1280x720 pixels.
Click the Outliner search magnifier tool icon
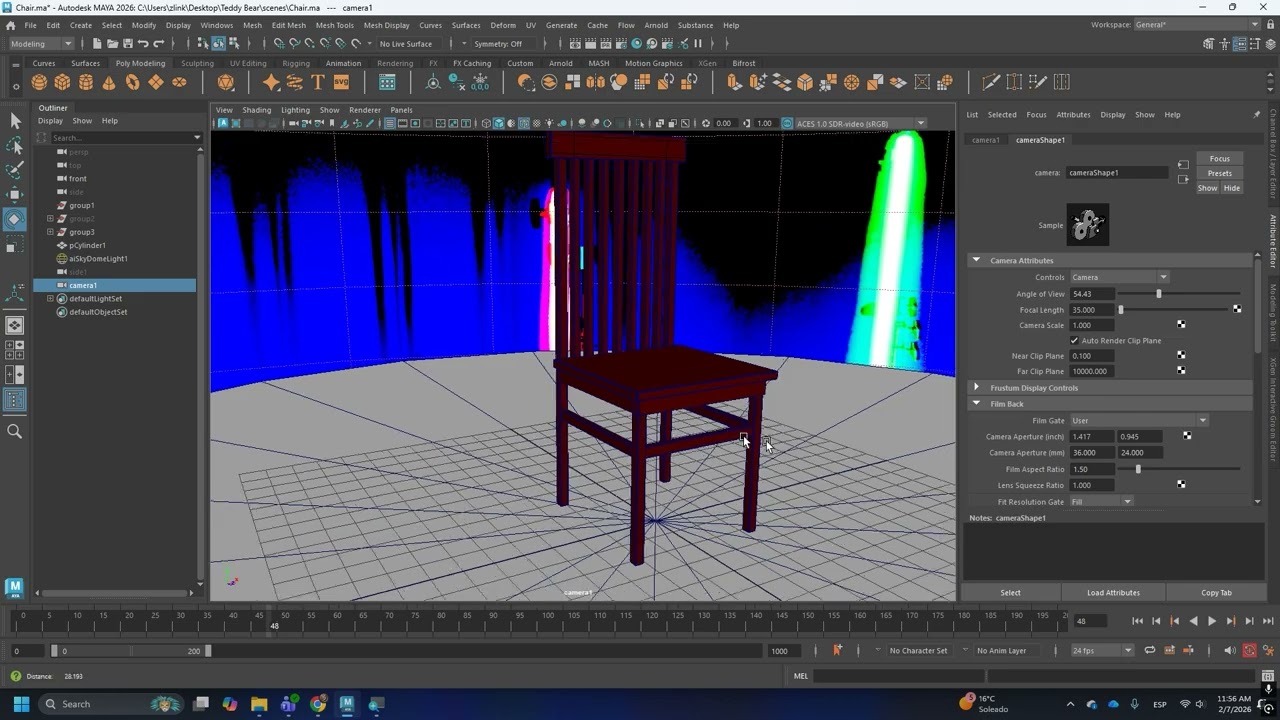(14, 431)
